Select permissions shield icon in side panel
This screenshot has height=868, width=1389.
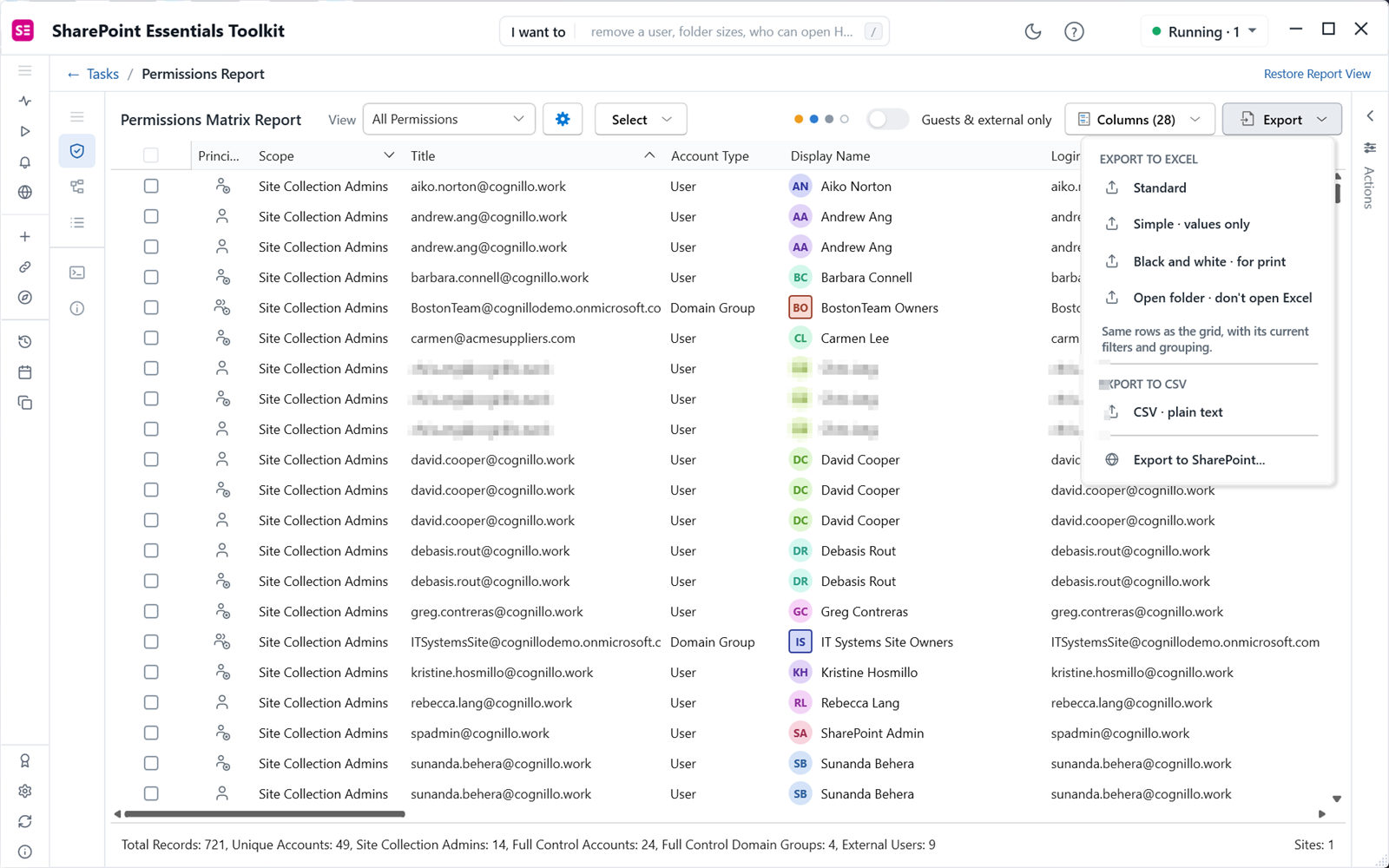point(77,151)
